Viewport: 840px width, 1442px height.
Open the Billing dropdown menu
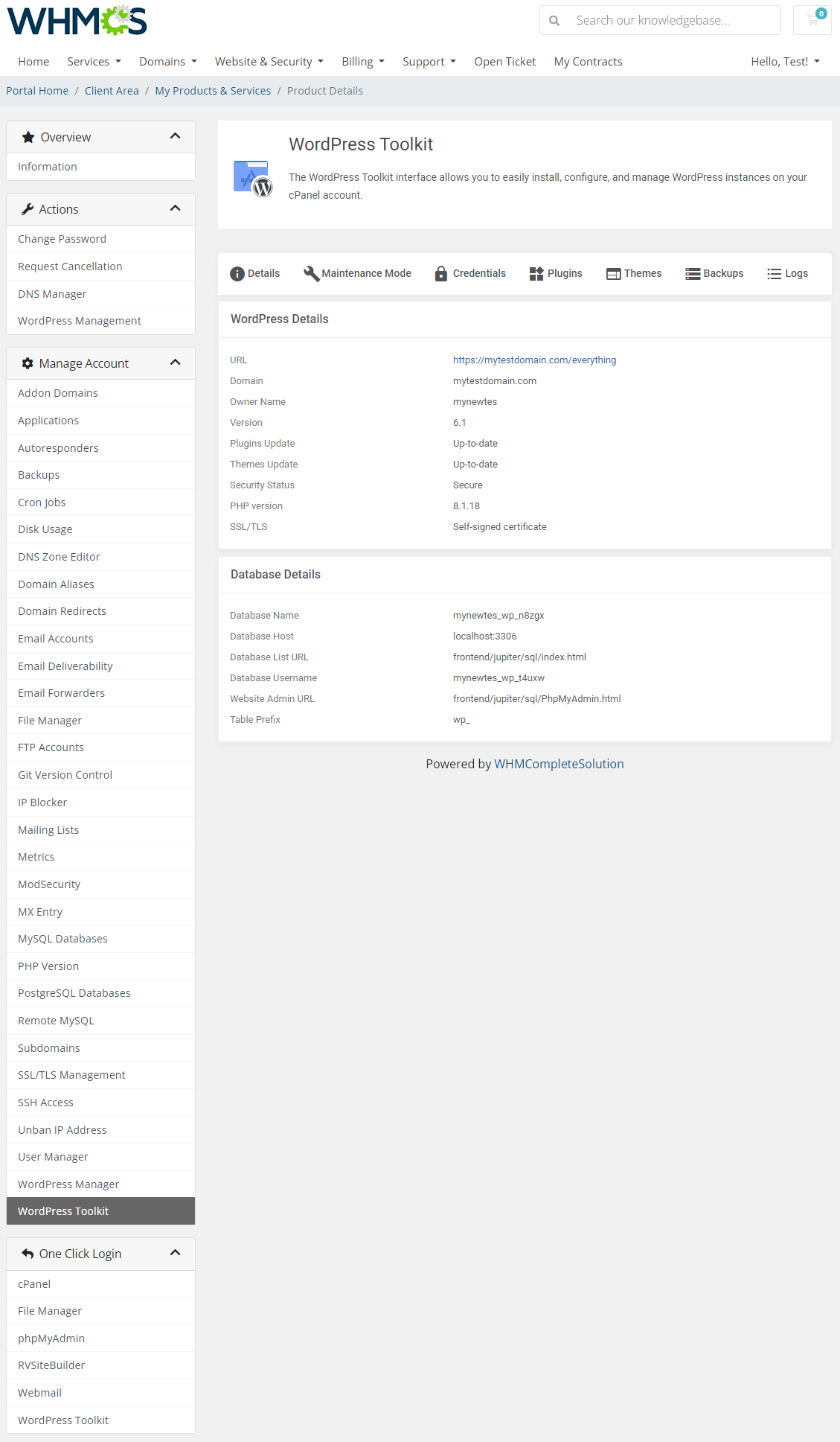(363, 61)
